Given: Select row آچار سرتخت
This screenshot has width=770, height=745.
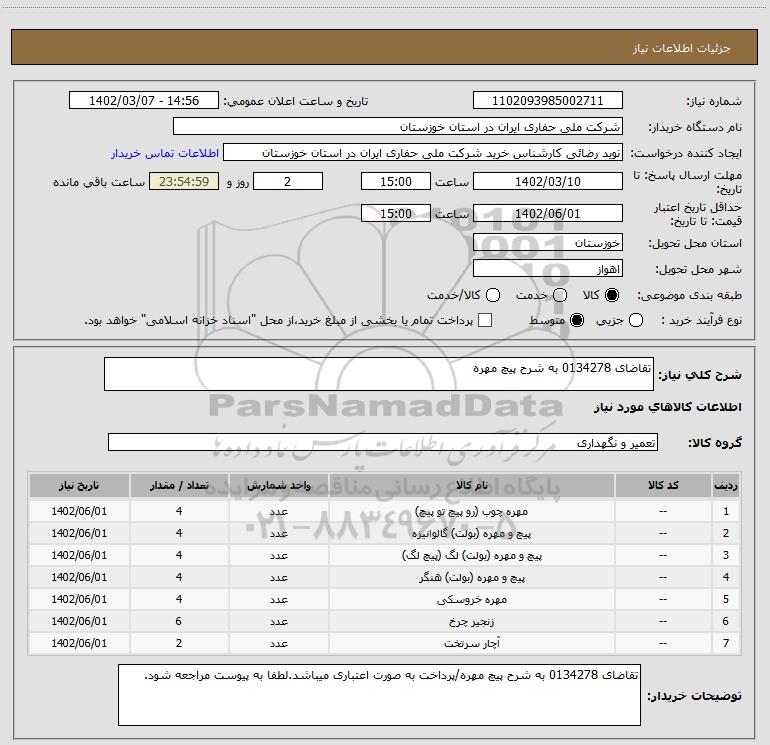Looking at the screenshot, I should click(x=385, y=643).
